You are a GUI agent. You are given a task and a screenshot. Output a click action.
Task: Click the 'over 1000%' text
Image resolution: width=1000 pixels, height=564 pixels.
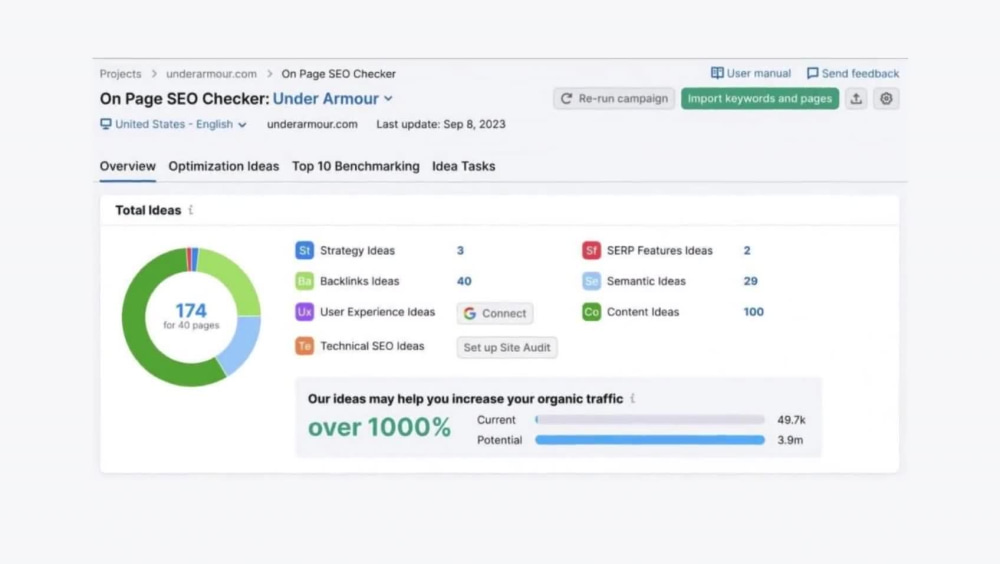pos(379,427)
